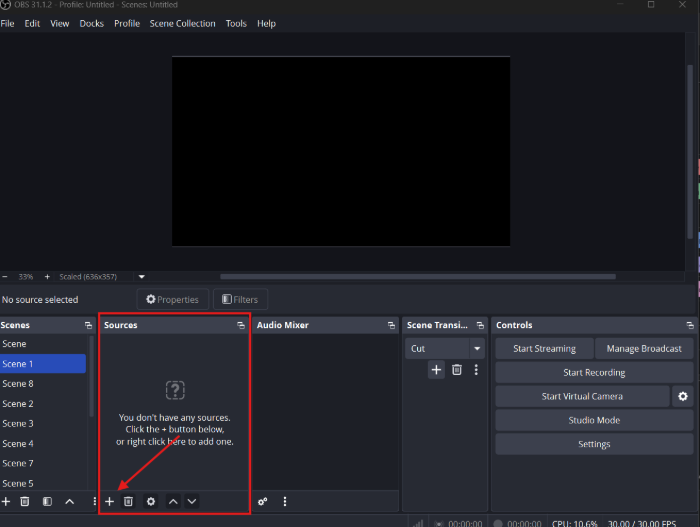
Task: Click the trash icon in Sources panel
Action: pyautogui.click(x=128, y=501)
